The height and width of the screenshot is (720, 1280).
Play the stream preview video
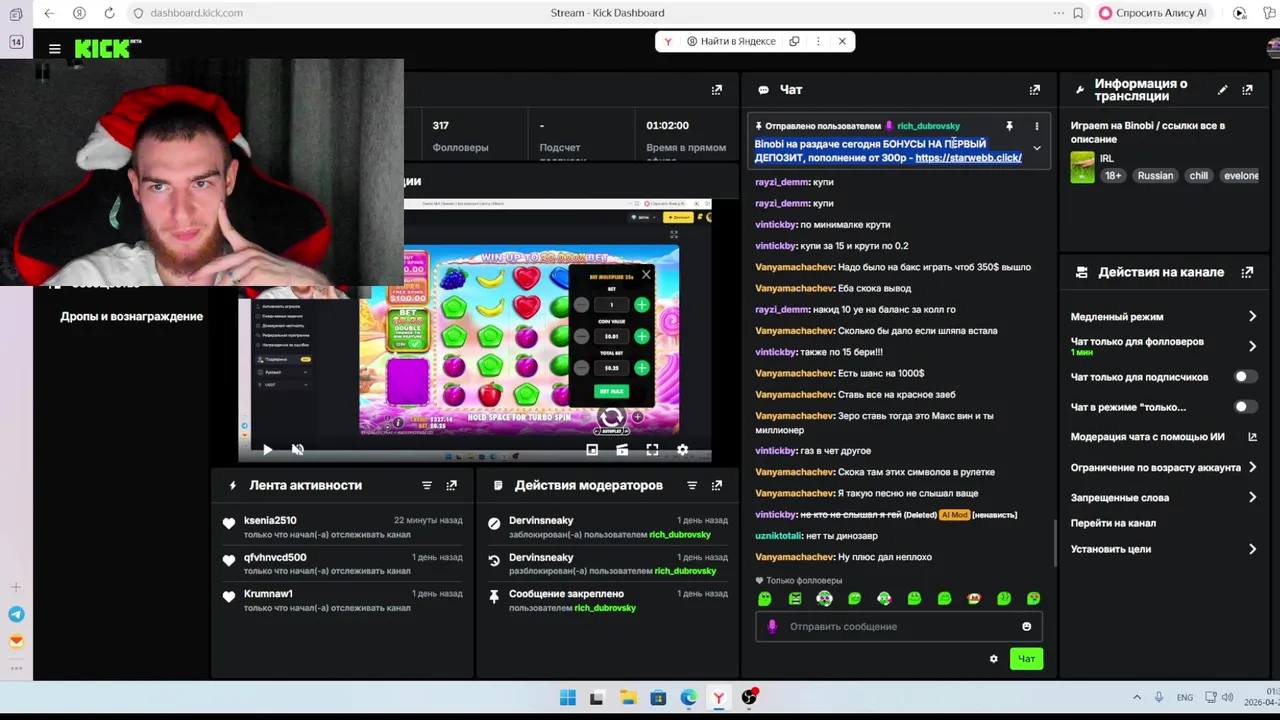(x=267, y=450)
